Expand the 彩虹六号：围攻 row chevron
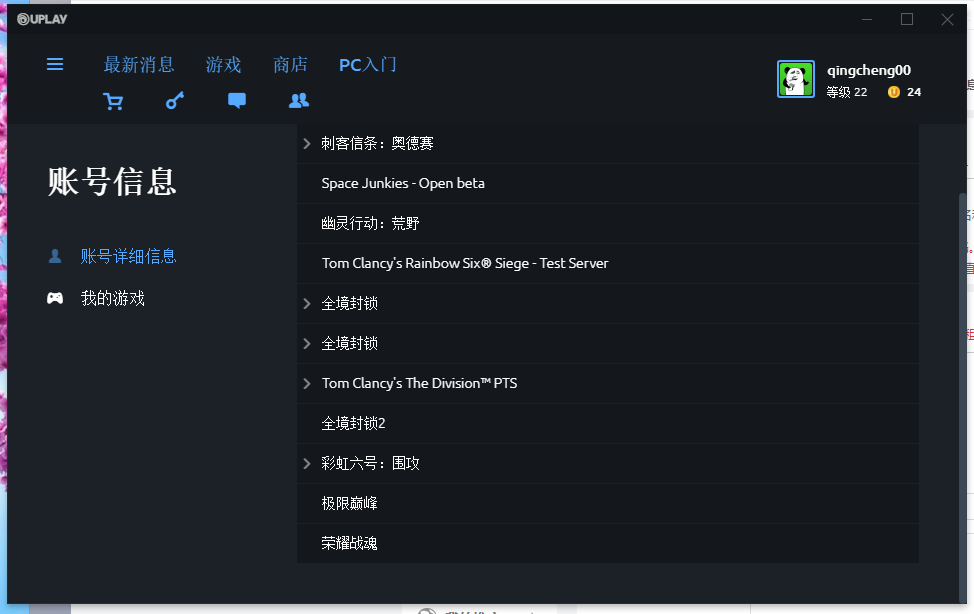Image resolution: width=974 pixels, height=614 pixels. 306,464
